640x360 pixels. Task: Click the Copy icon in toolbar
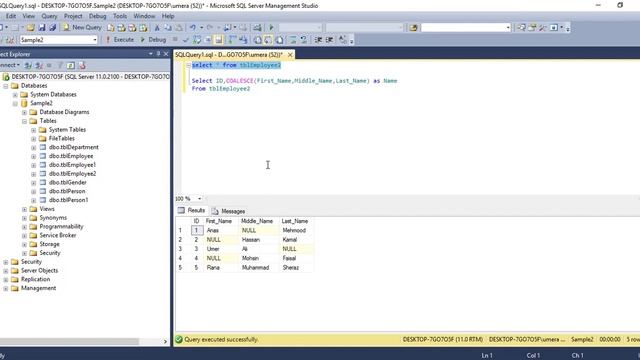click(x=168, y=27)
